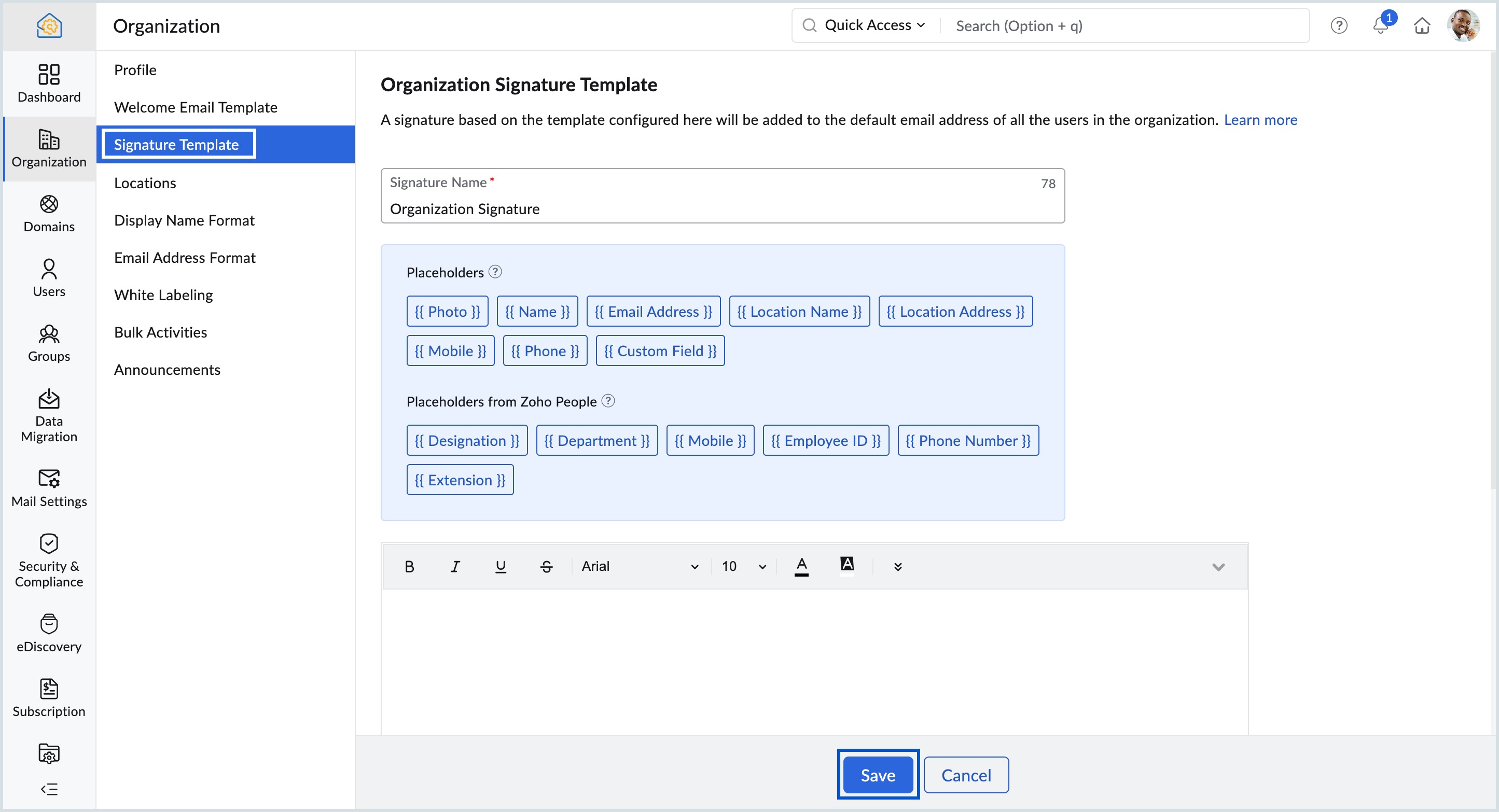Toggle italic formatting in editor

455,566
